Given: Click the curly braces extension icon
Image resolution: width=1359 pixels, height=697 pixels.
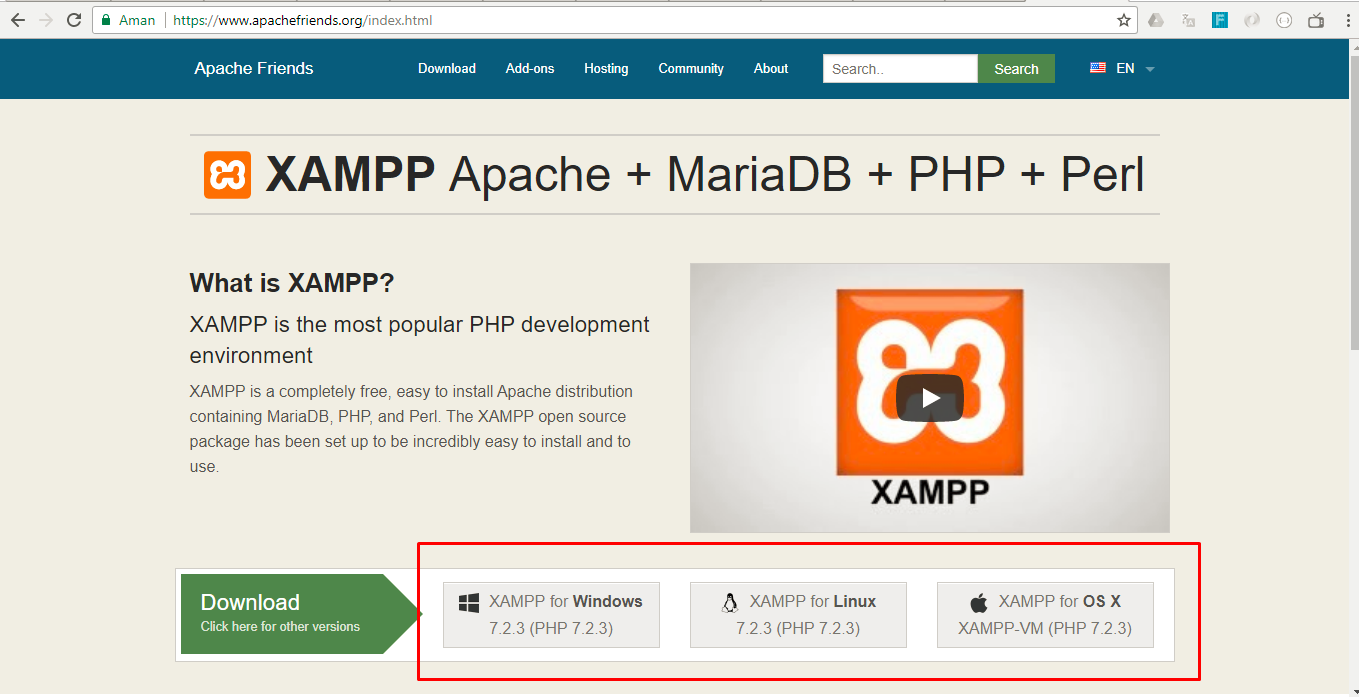Looking at the screenshot, I should click(x=1284, y=20).
